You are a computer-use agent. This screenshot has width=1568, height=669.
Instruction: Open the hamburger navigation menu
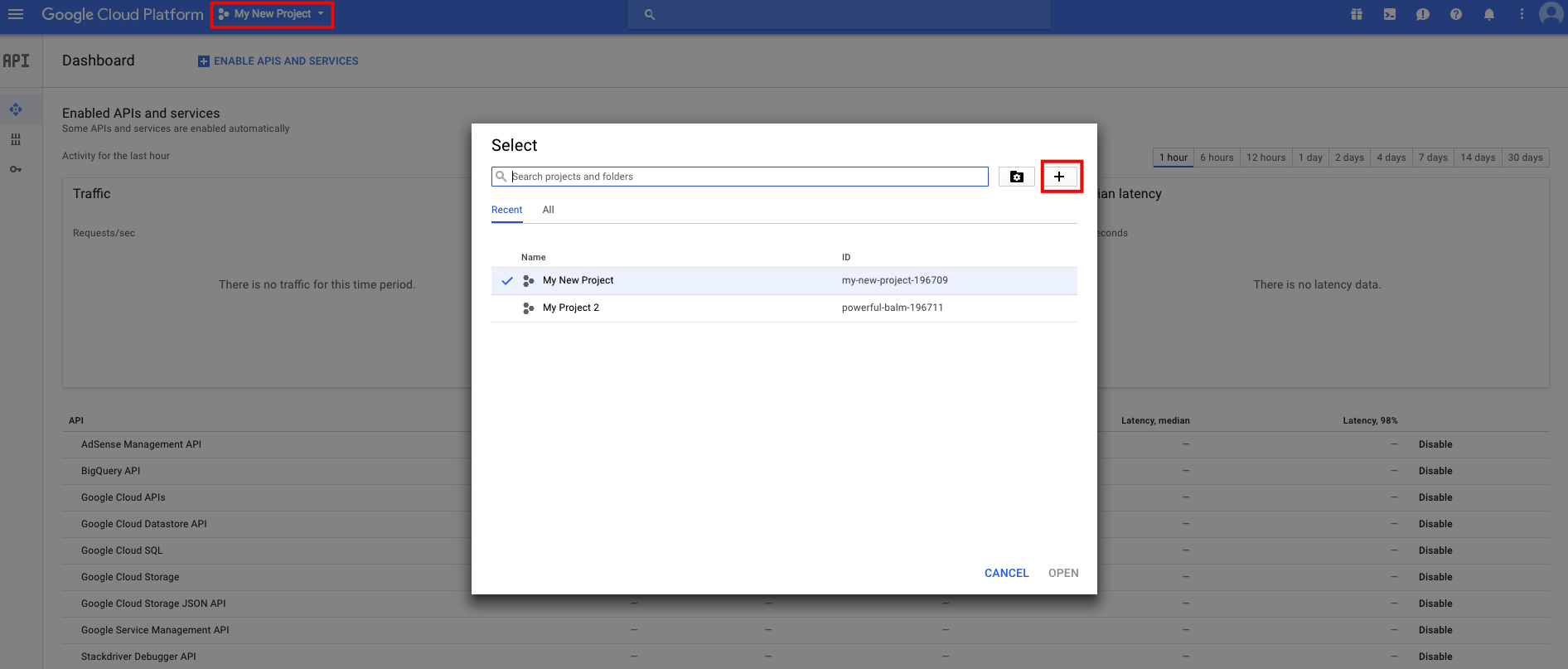(16, 14)
